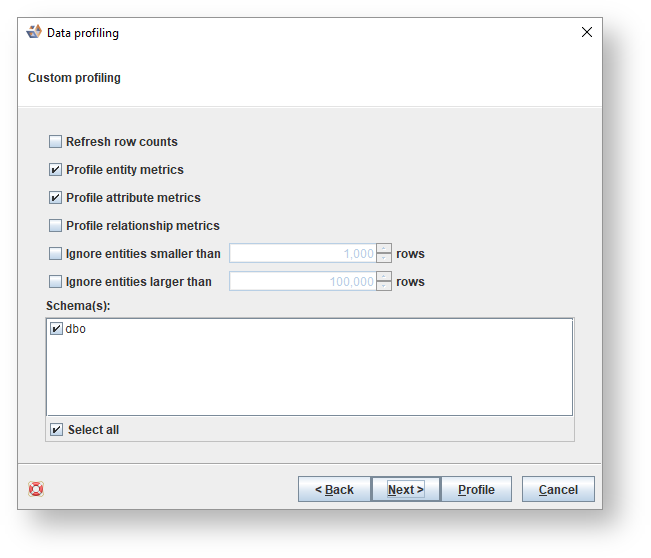Toggle Ignore entities larger than checkbox
The height and width of the screenshot is (558, 651).
point(55,282)
